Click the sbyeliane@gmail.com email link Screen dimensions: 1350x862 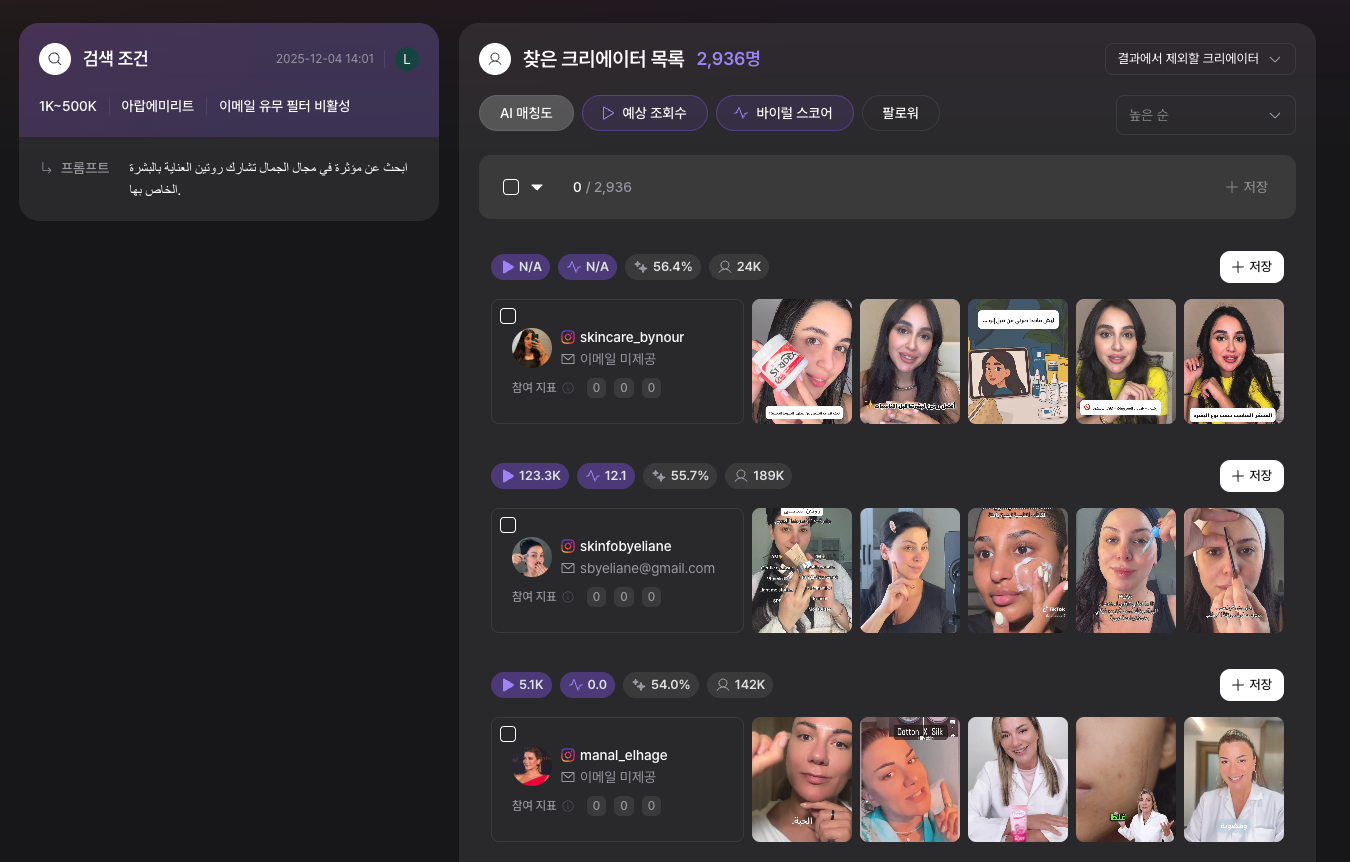647,568
